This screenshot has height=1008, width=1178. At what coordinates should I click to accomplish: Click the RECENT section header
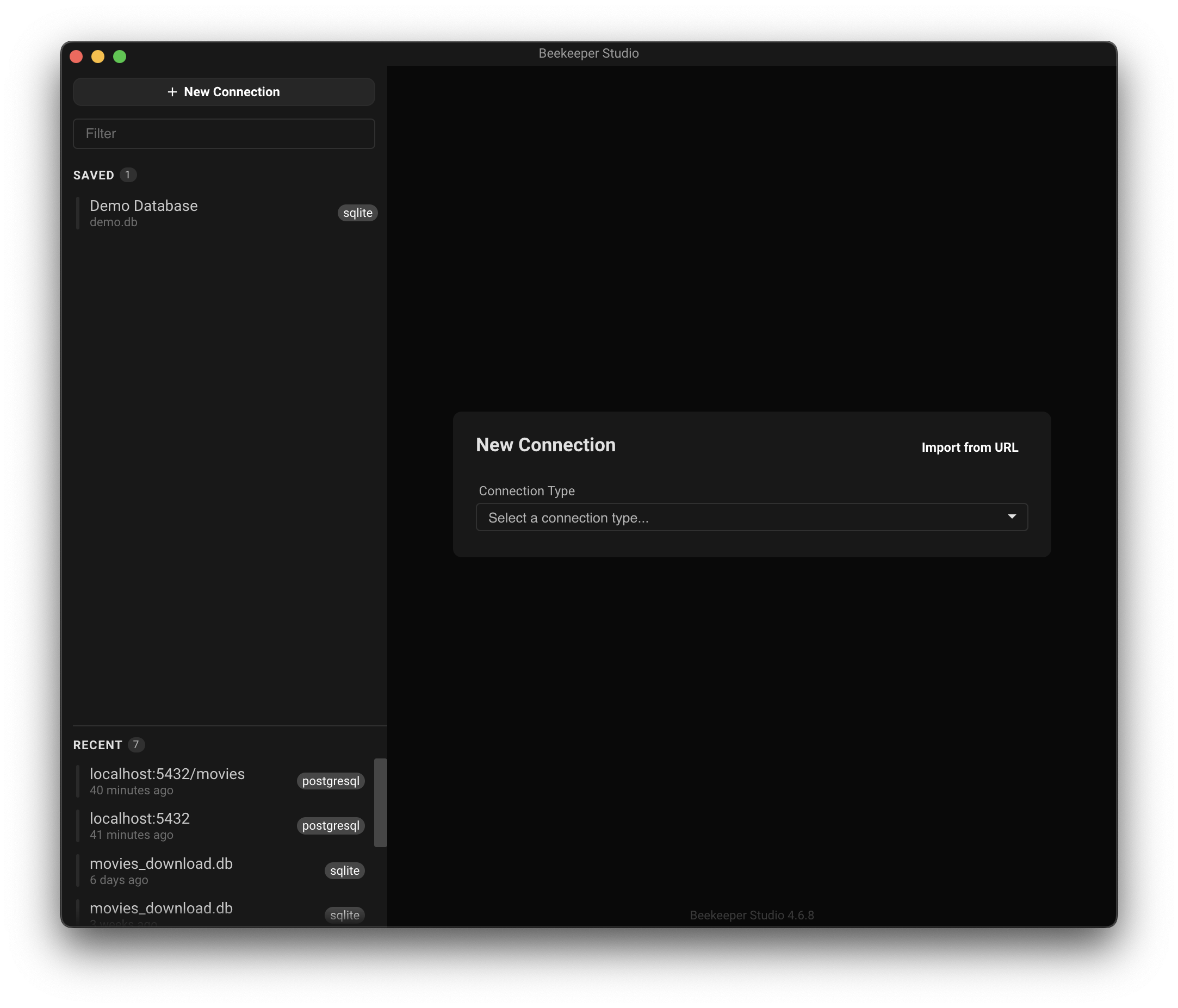coord(97,745)
